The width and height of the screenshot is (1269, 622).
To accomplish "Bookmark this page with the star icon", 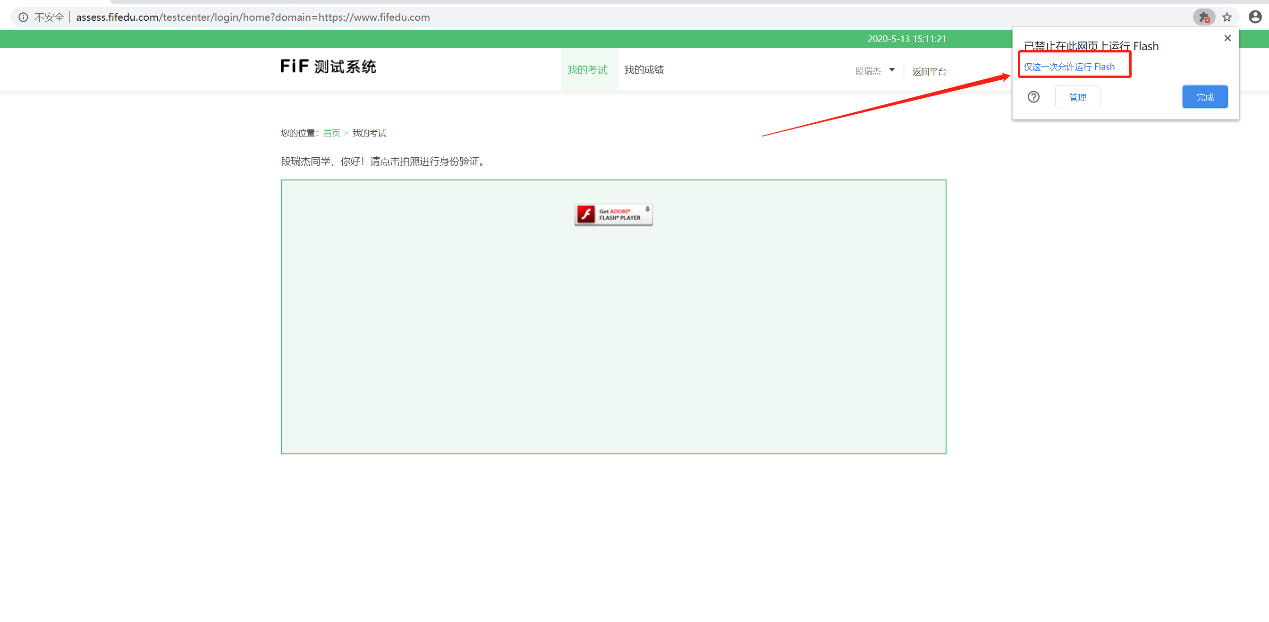I will pyautogui.click(x=1227, y=17).
